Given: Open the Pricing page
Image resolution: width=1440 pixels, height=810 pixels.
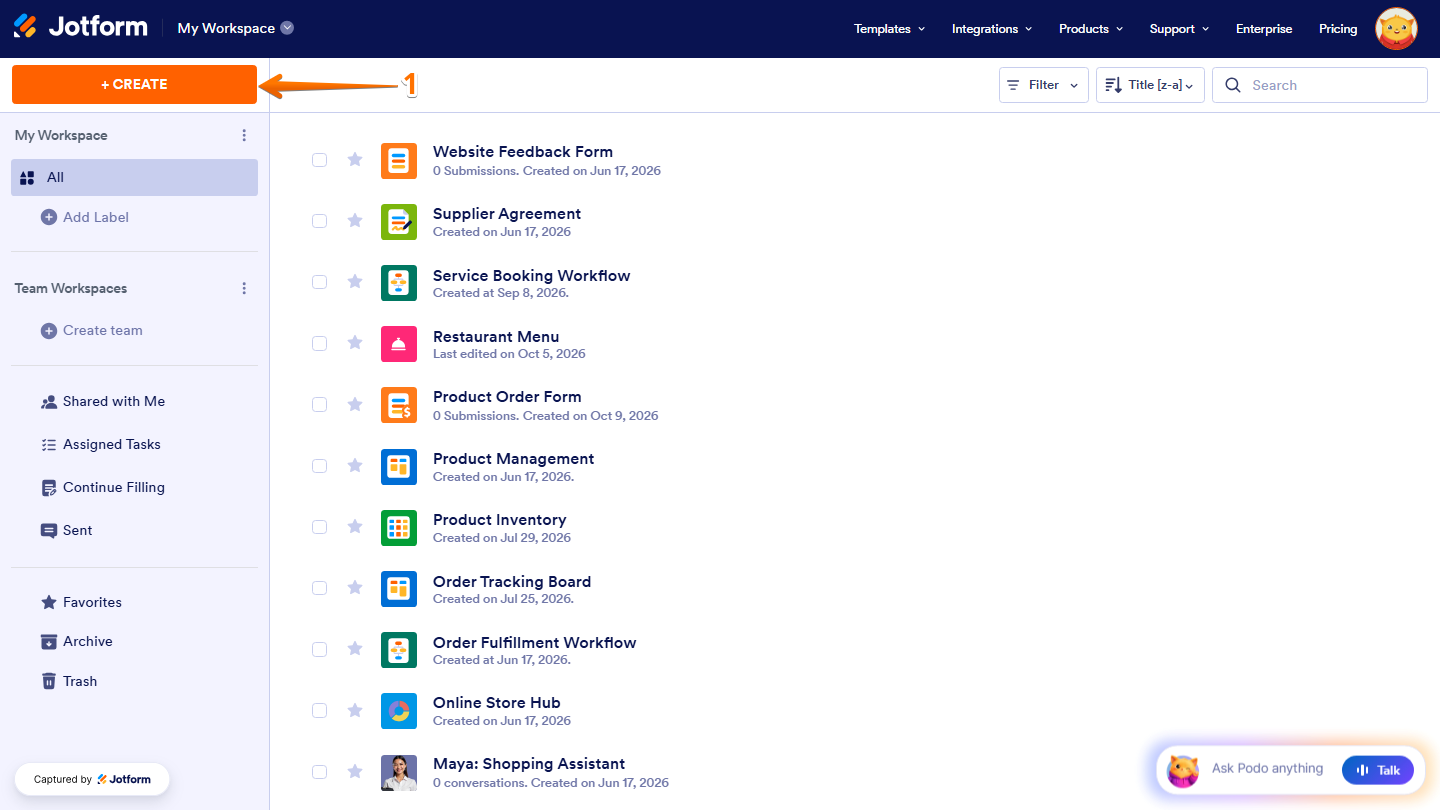Looking at the screenshot, I should tap(1338, 29).
